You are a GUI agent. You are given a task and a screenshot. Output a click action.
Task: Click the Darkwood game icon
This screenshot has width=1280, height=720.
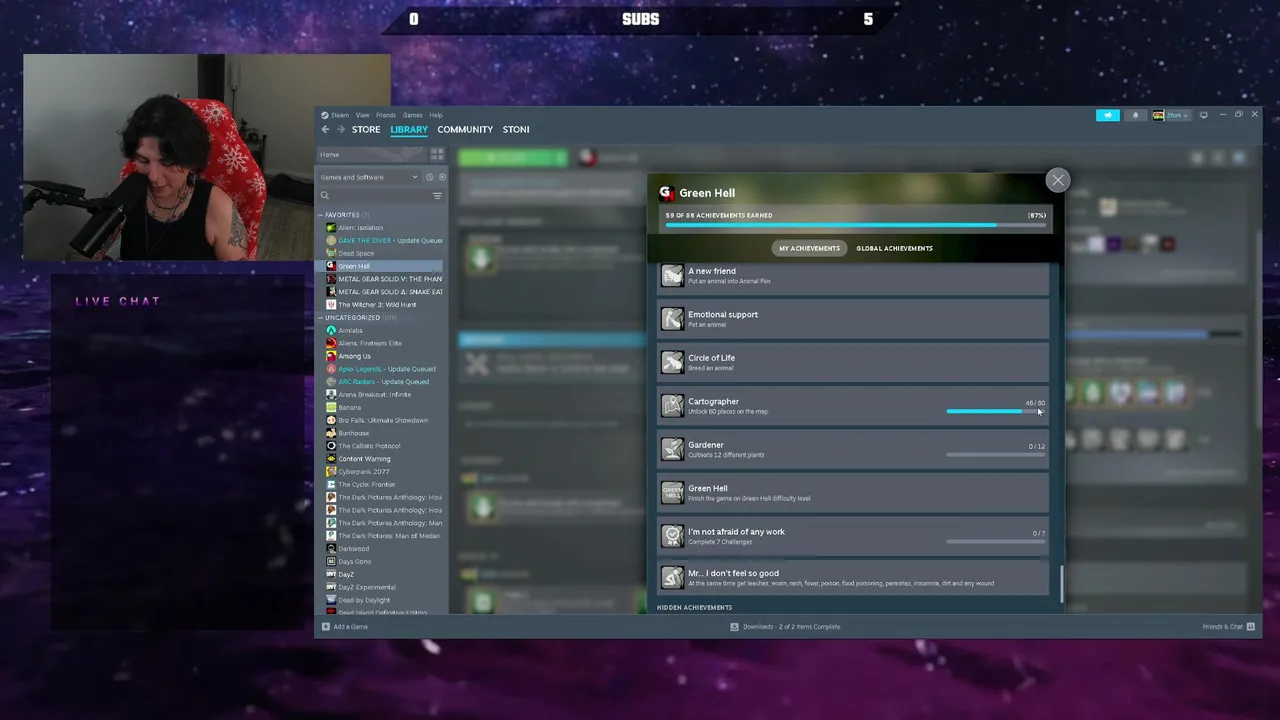tap(331, 549)
